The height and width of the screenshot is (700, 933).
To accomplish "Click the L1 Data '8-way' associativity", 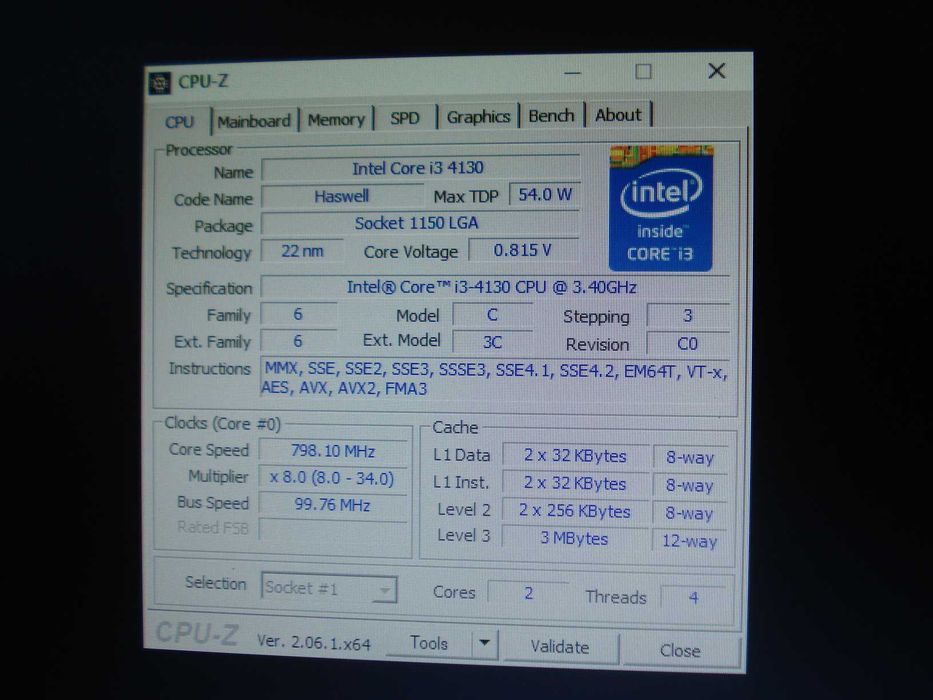I will (690, 457).
